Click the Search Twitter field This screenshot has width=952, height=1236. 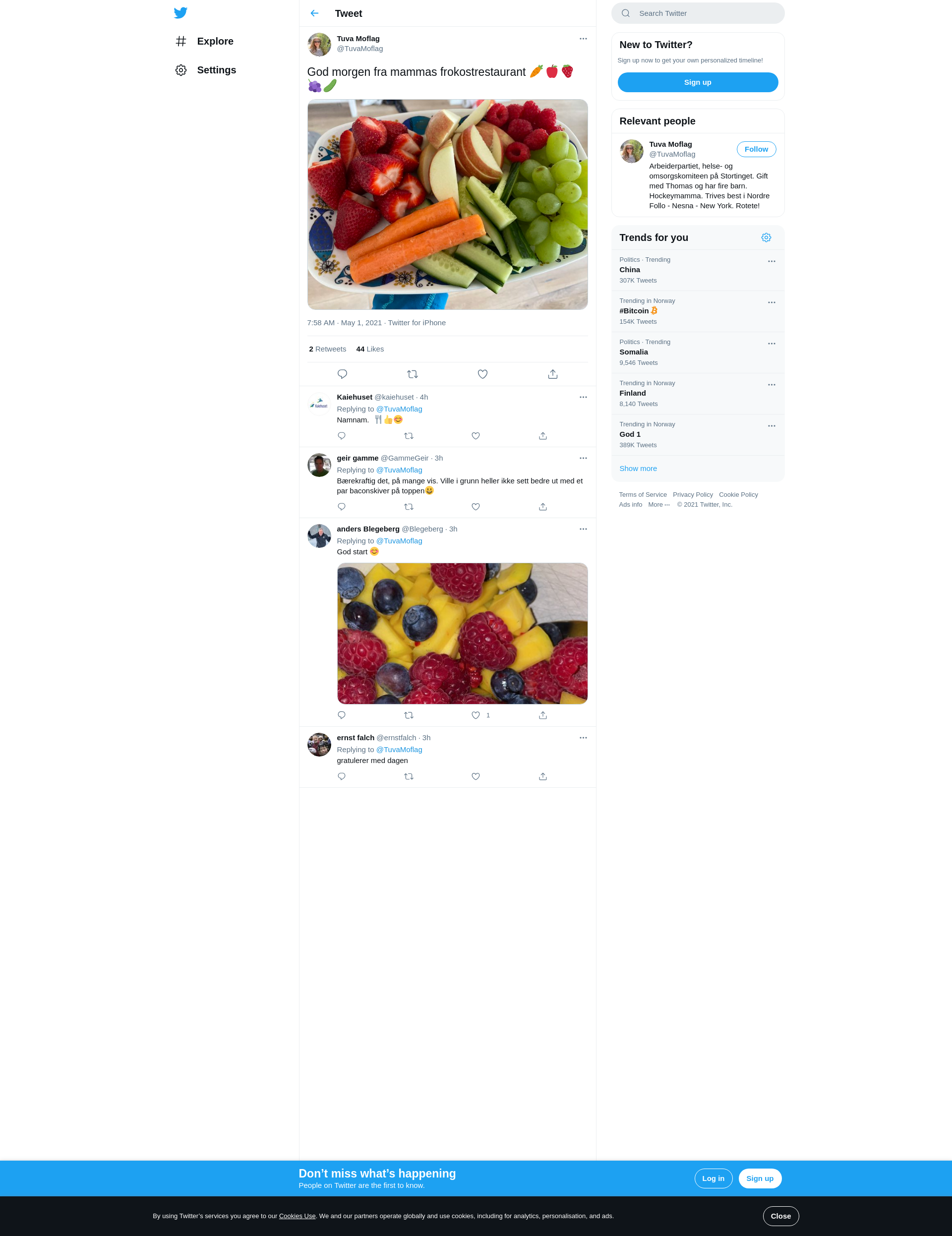click(x=698, y=13)
